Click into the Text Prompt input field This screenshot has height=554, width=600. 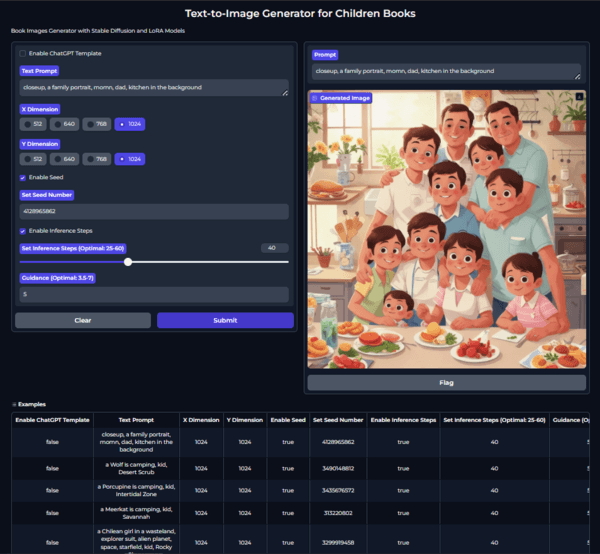coord(154,88)
